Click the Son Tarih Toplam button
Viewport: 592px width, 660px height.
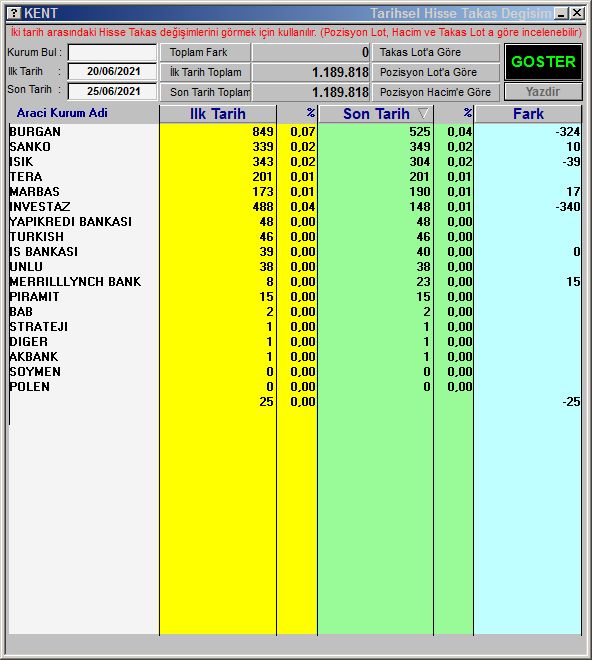pos(205,92)
